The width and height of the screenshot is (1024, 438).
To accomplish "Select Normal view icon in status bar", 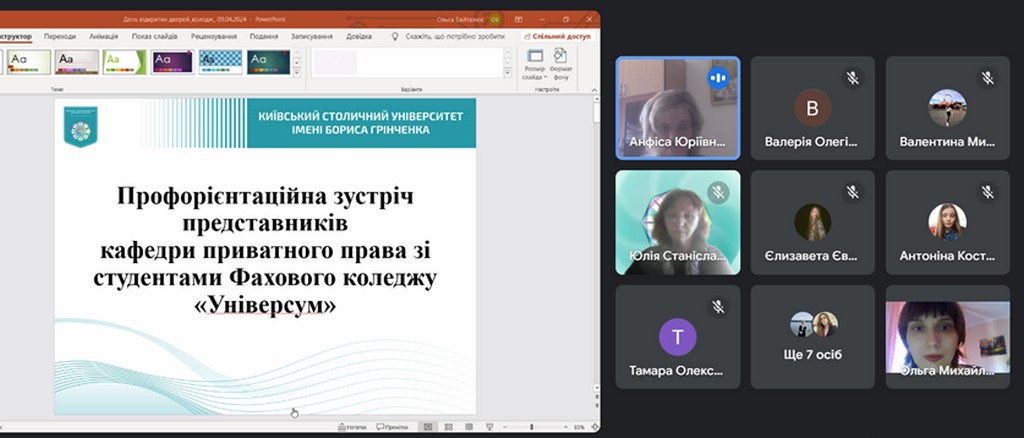I will pyautogui.click(x=427, y=427).
